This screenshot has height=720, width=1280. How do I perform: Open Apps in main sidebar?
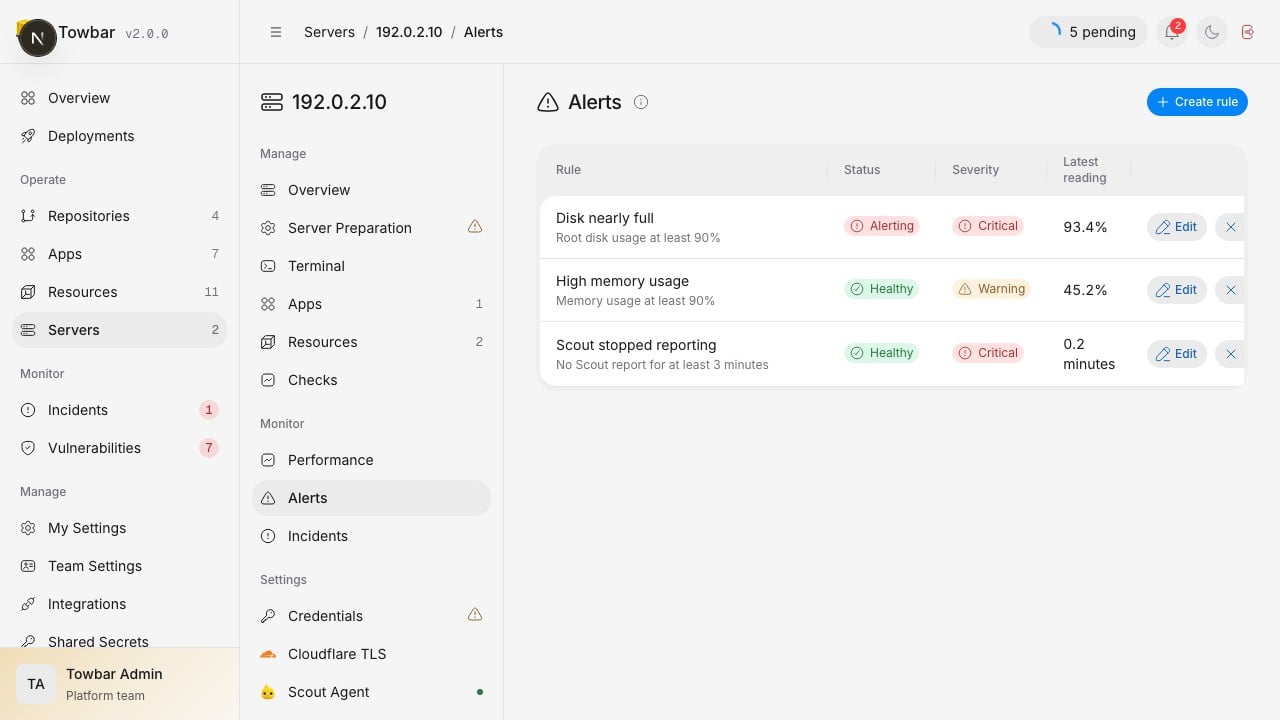119,254
